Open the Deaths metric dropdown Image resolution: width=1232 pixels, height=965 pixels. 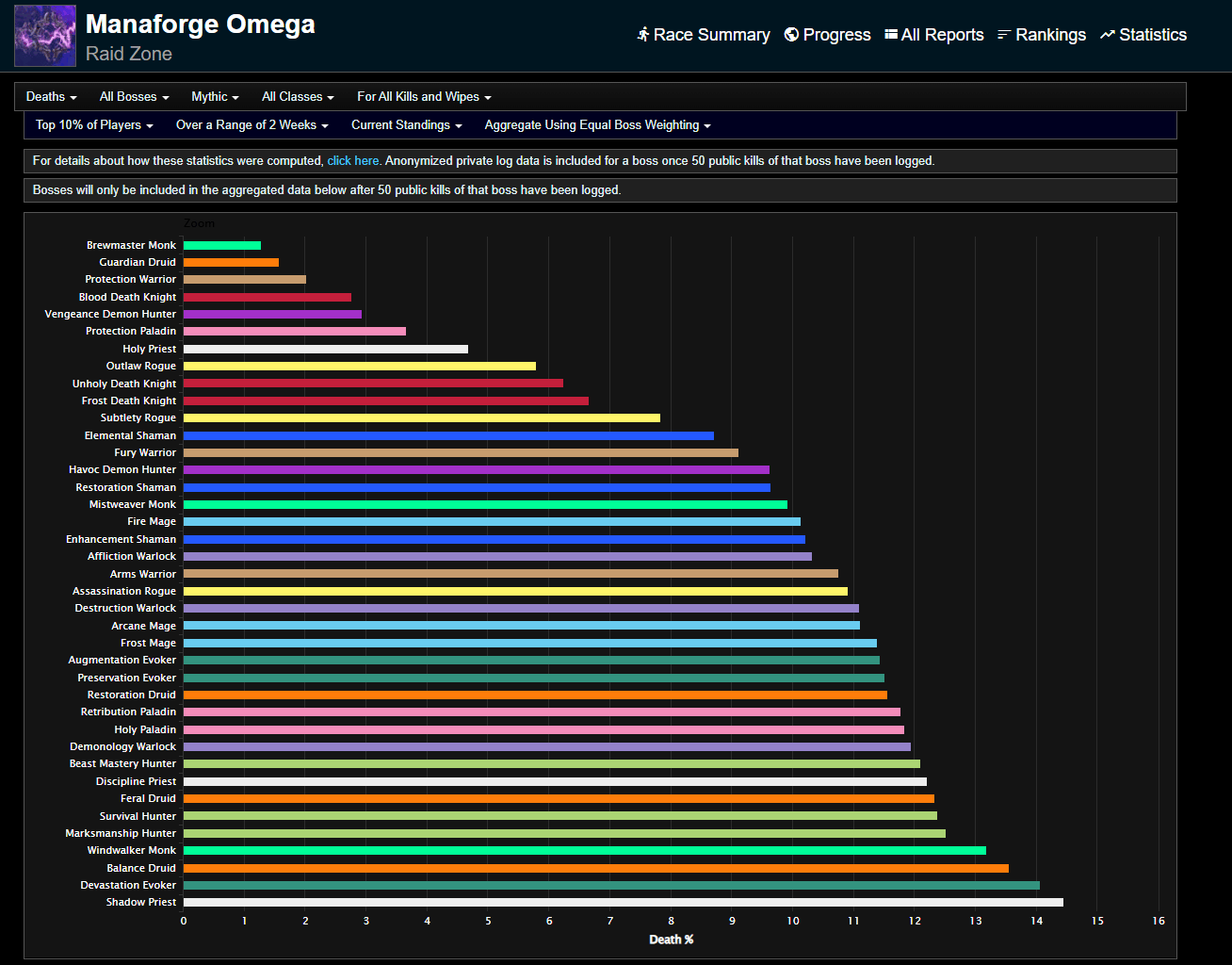pyautogui.click(x=51, y=97)
